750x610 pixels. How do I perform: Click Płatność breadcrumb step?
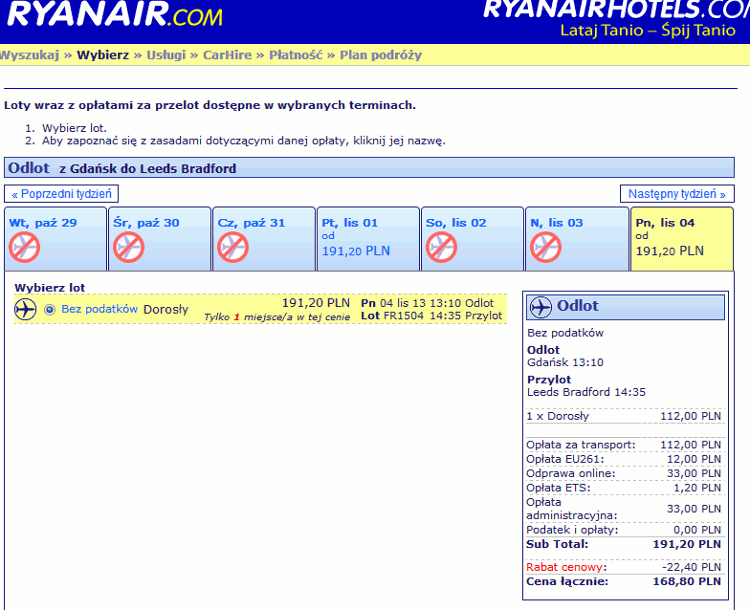pos(296,55)
